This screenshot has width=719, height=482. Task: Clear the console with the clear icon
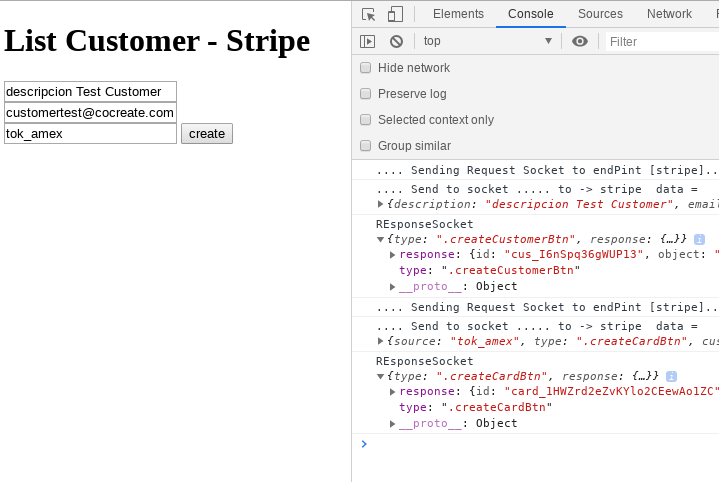[396, 41]
